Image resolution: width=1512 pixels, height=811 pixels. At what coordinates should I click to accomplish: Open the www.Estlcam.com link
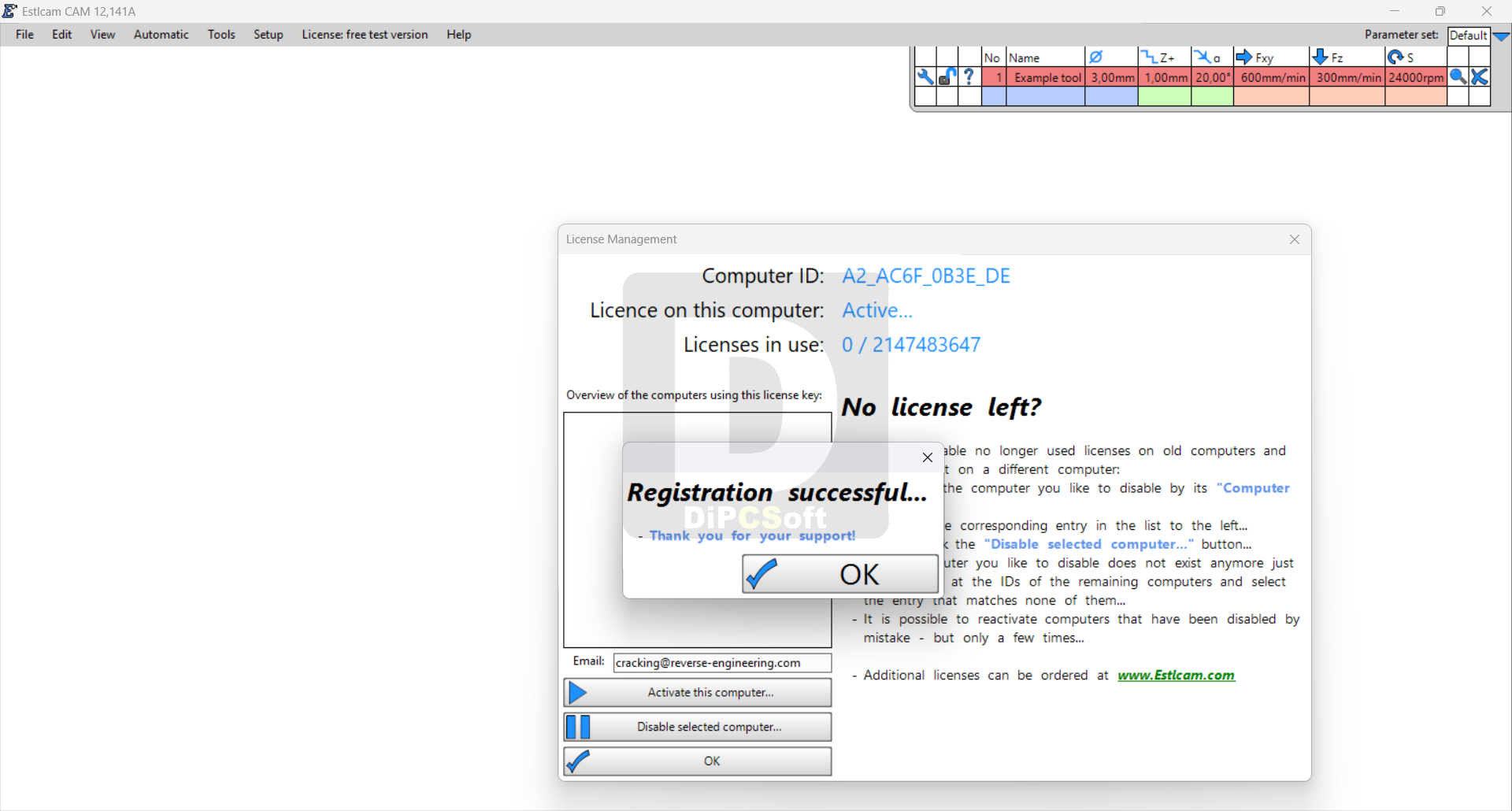1177,675
